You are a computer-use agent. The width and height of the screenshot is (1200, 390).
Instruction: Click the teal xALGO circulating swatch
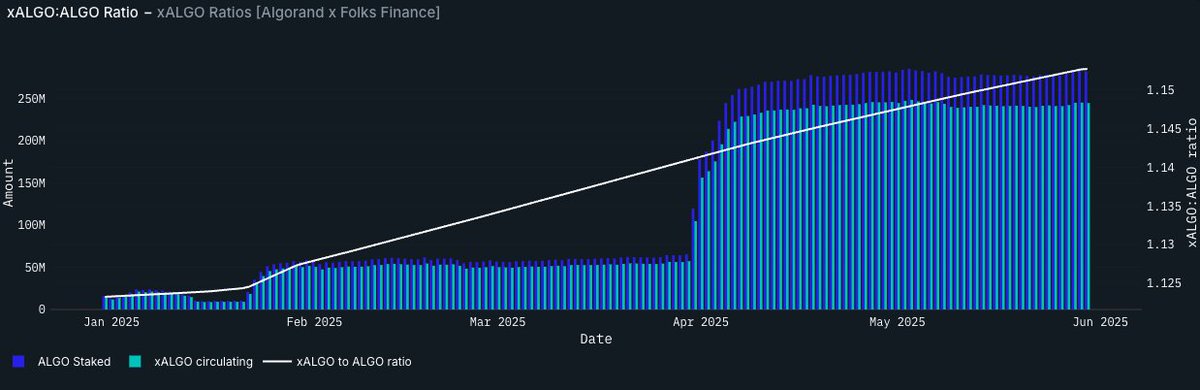click(136, 361)
